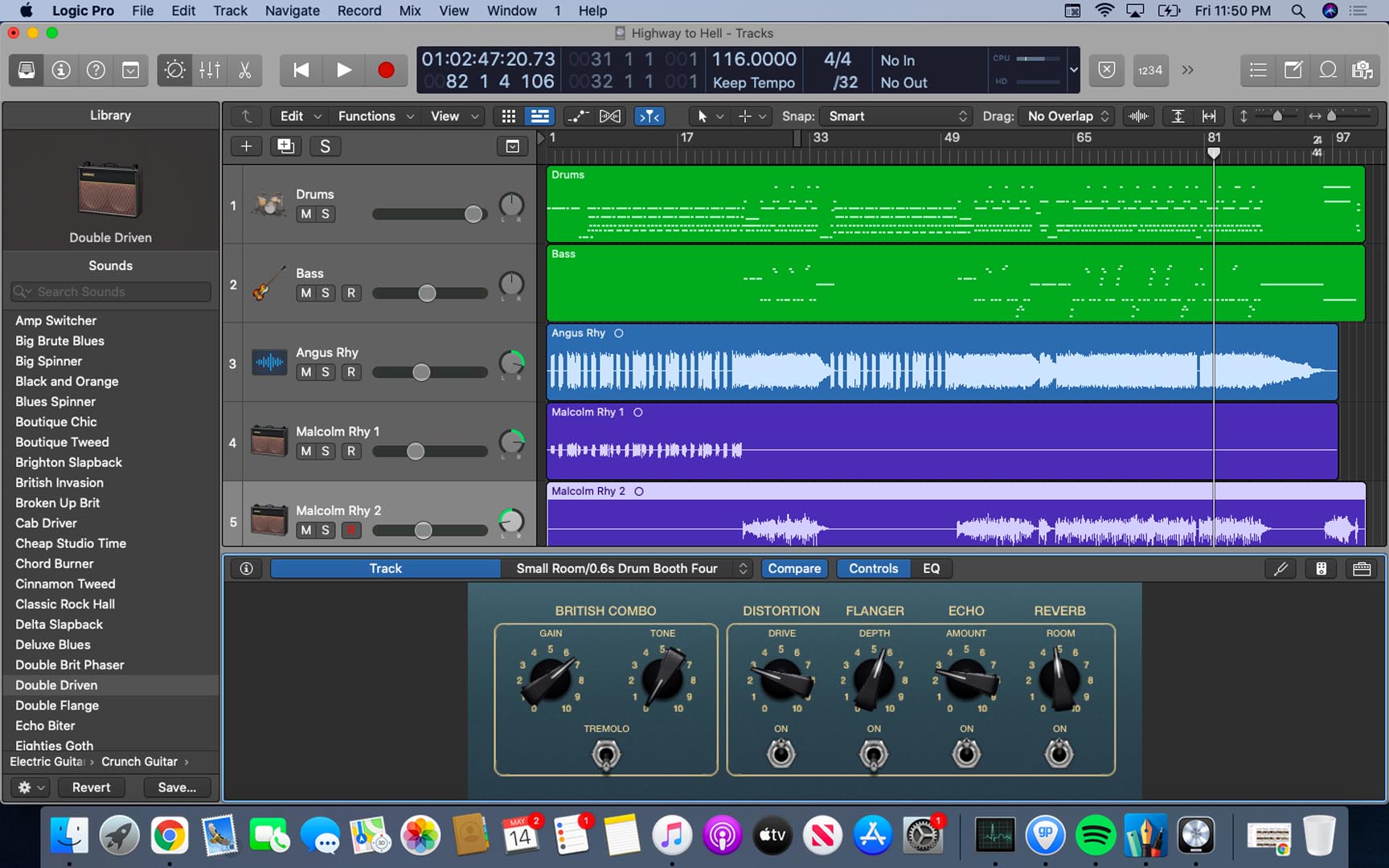Toggle the Echo ON switch
Viewport: 1389px width, 868px height.
click(967, 753)
